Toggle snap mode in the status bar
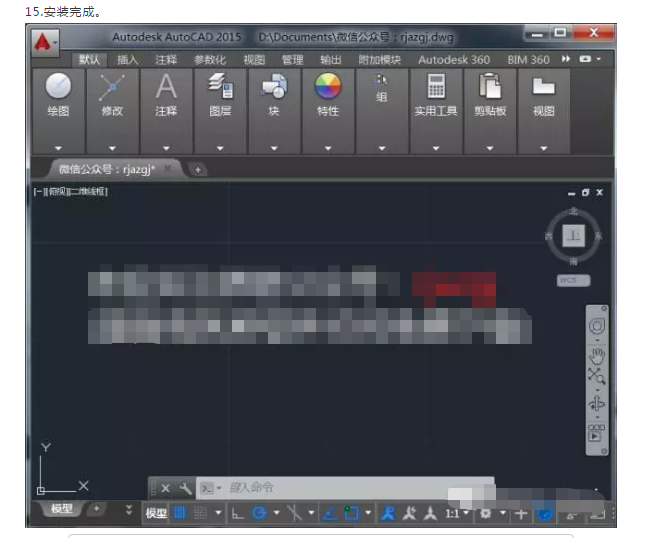662x538 pixels. point(201,513)
